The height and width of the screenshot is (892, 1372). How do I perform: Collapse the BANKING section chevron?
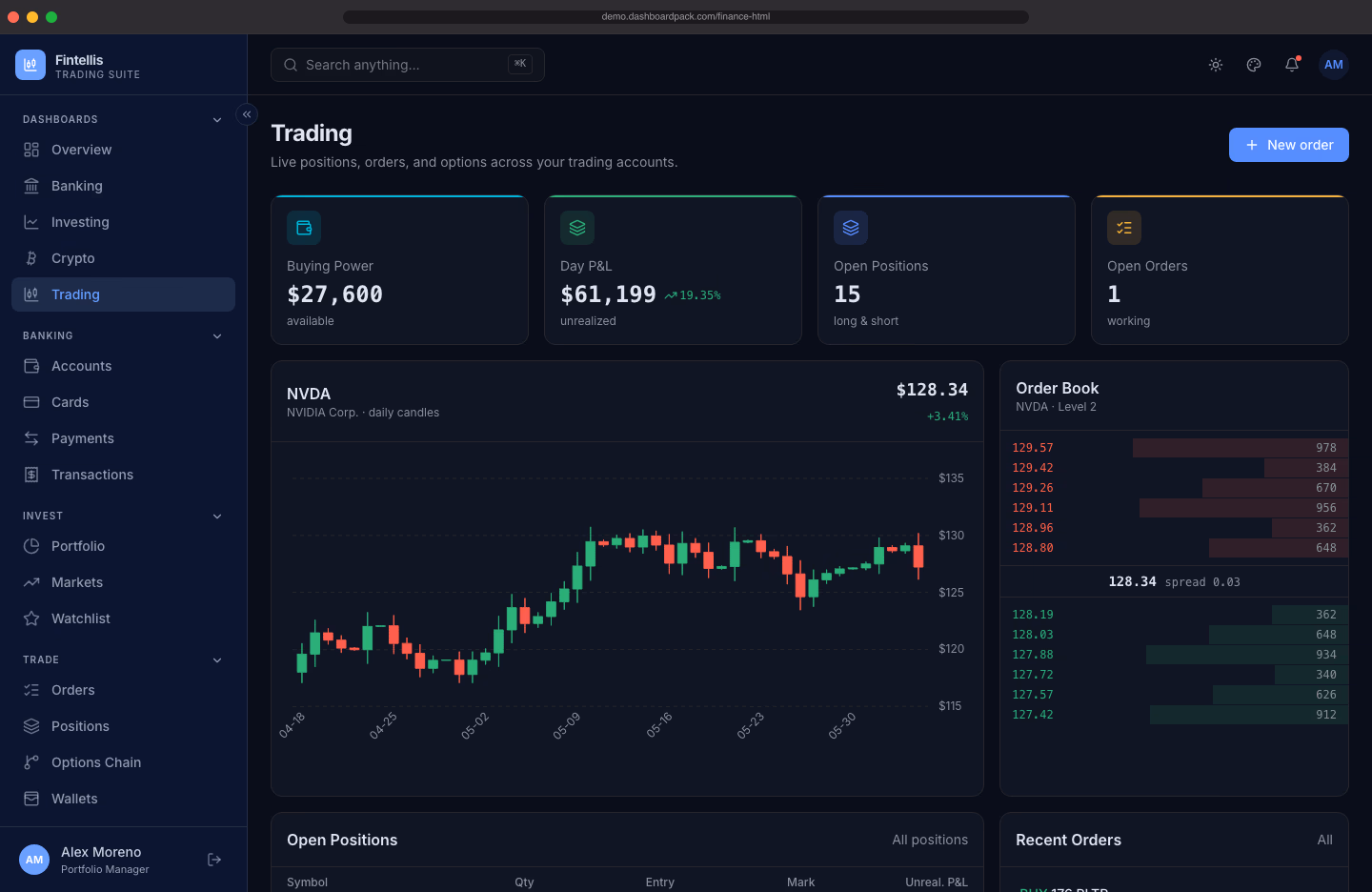coord(217,336)
